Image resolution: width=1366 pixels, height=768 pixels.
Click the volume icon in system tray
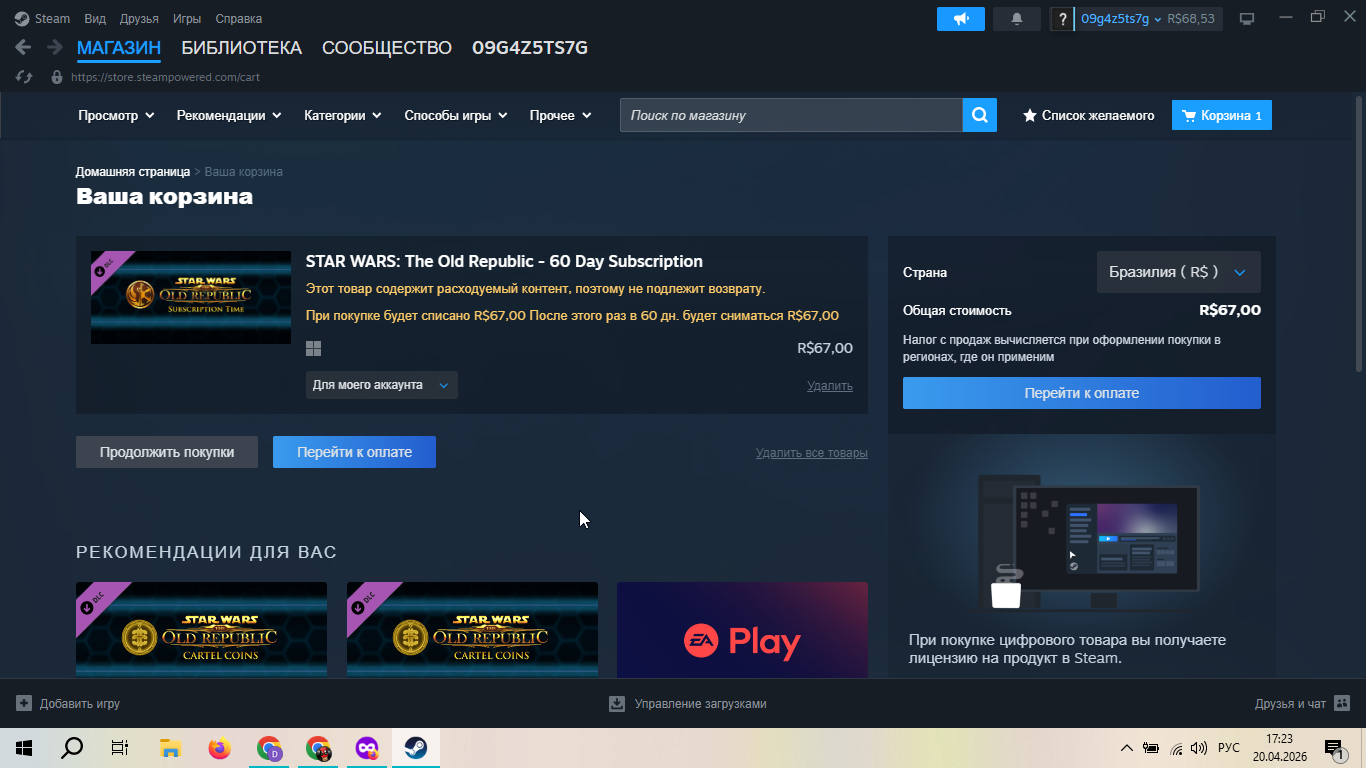pos(1199,748)
